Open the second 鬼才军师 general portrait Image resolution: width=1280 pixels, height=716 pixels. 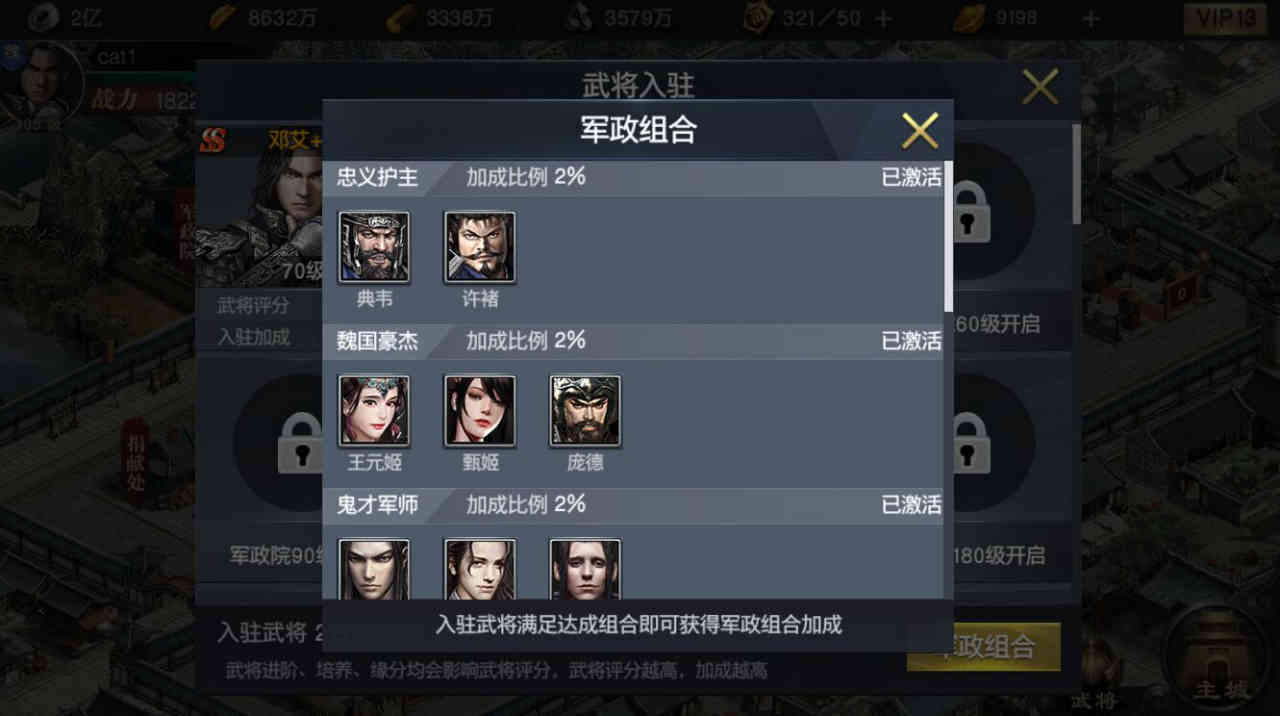pos(480,569)
